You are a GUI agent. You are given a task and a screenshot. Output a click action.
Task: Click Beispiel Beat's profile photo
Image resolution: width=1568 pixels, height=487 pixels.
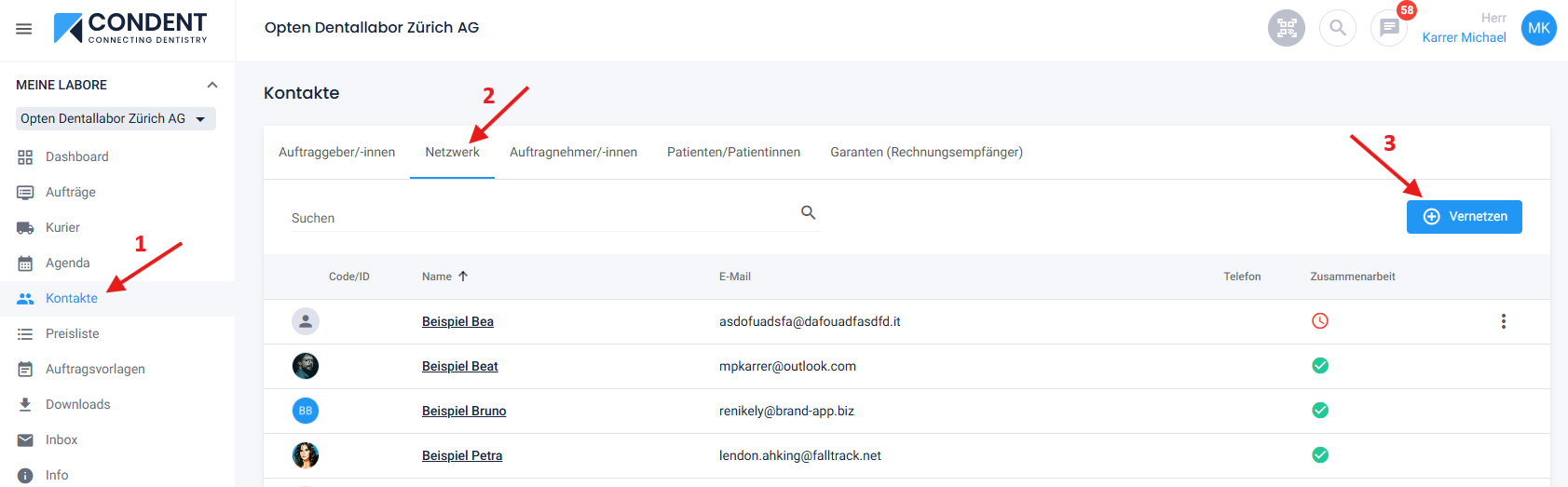(x=306, y=366)
